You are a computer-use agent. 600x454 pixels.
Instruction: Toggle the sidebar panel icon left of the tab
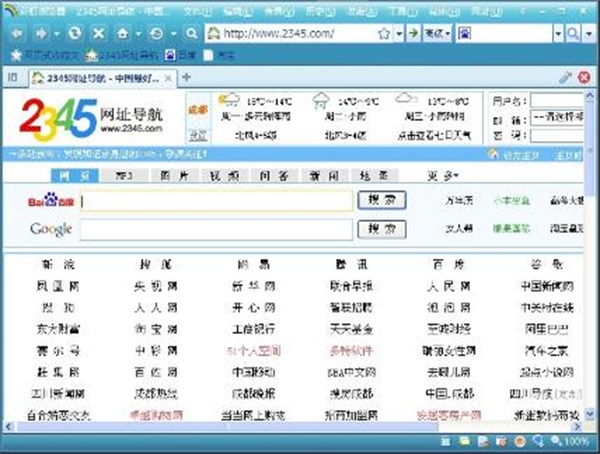(13, 77)
